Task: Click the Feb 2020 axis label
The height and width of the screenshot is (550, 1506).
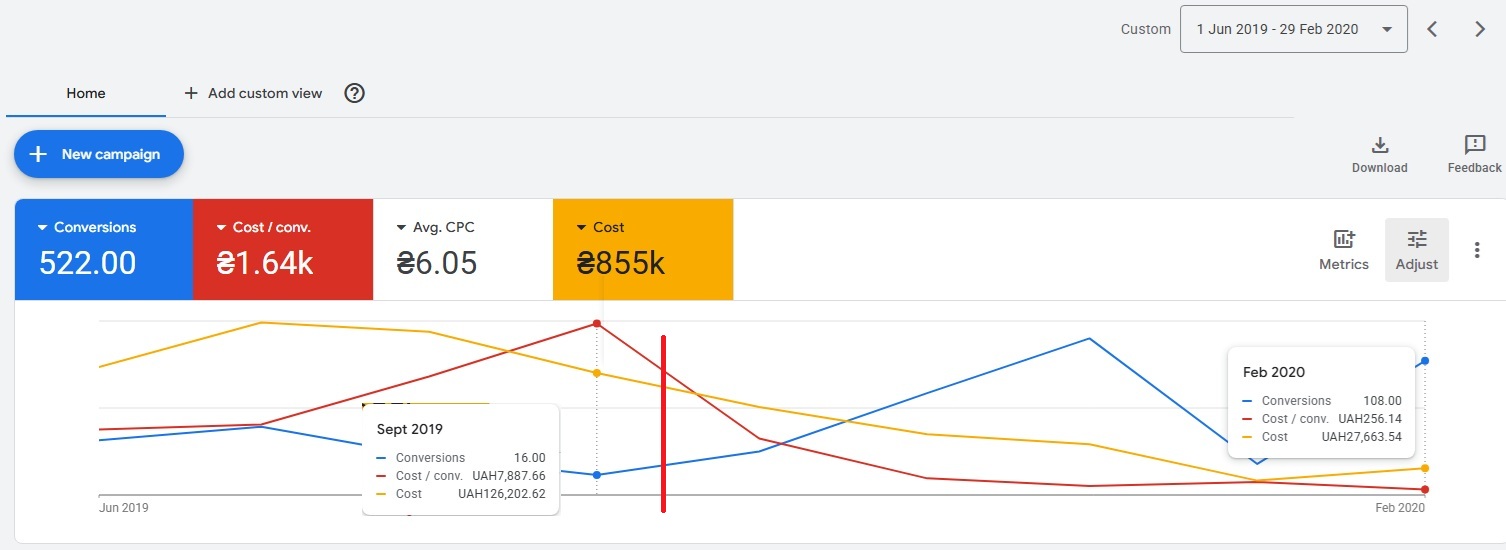Action: [1400, 508]
